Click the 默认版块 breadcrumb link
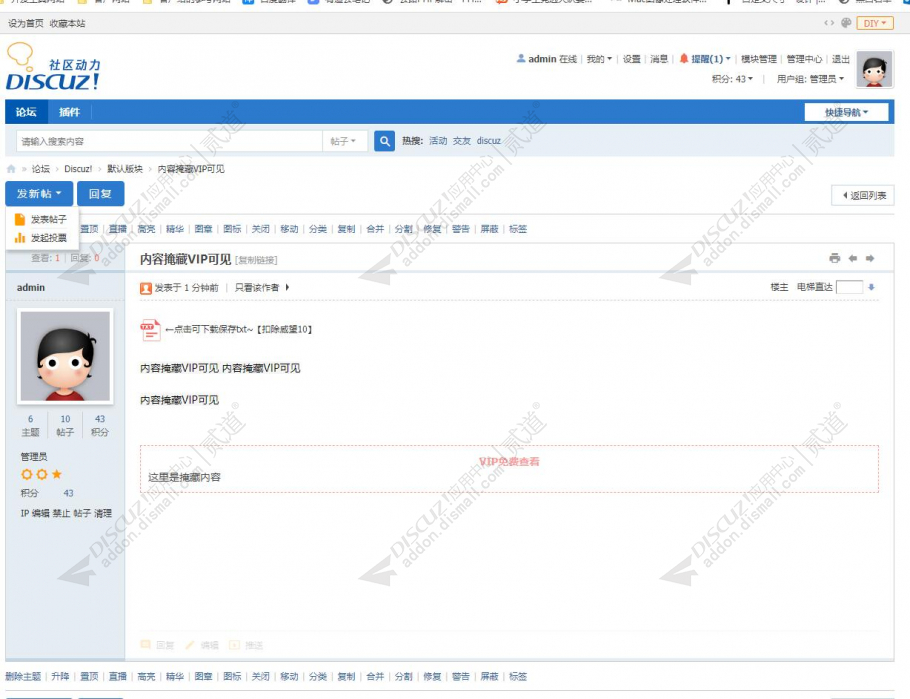Image resolution: width=910 pixels, height=699 pixels. point(125,169)
